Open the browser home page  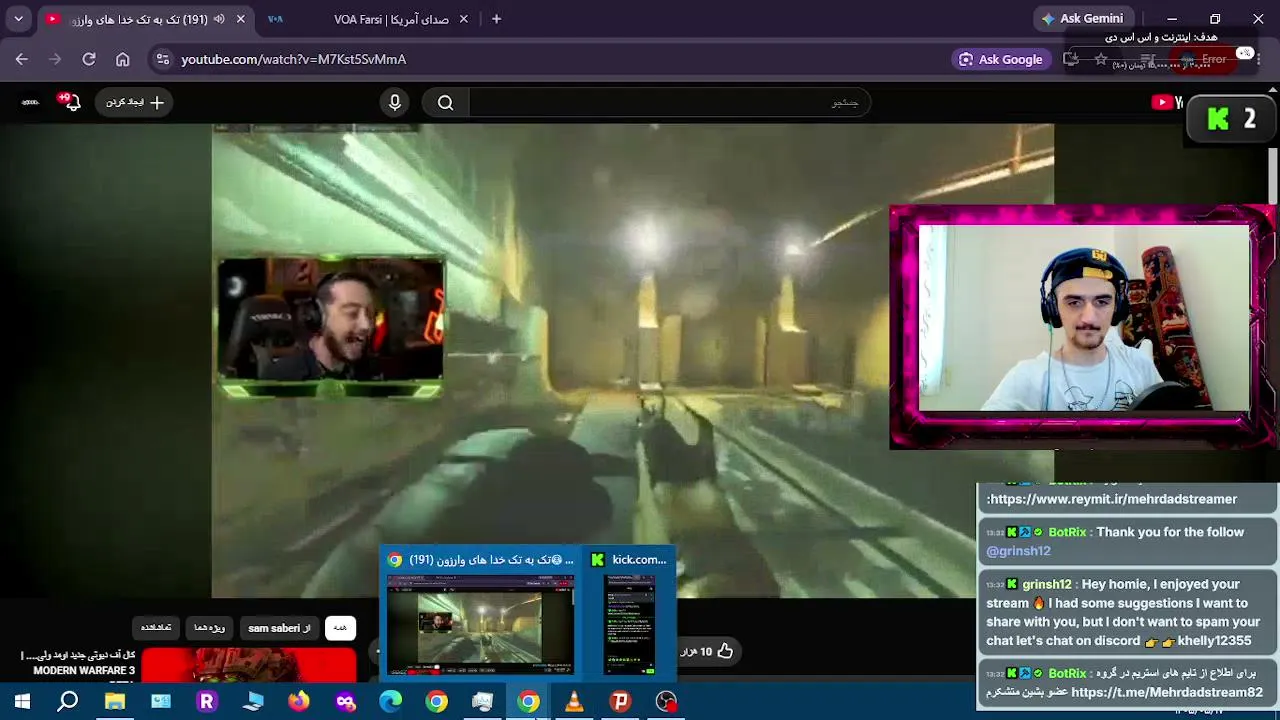pos(123,59)
